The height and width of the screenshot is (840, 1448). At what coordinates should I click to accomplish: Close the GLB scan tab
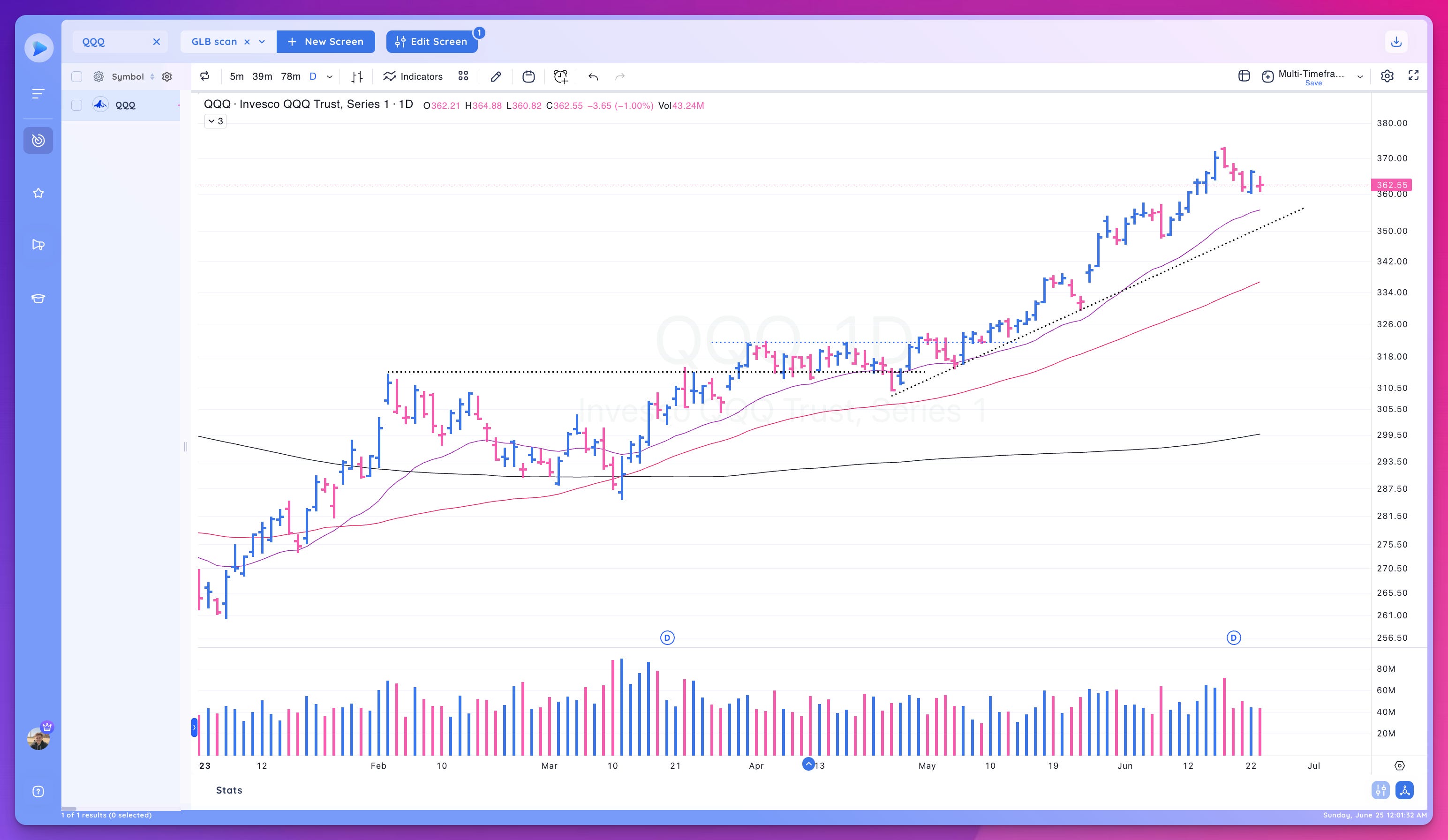tap(247, 42)
